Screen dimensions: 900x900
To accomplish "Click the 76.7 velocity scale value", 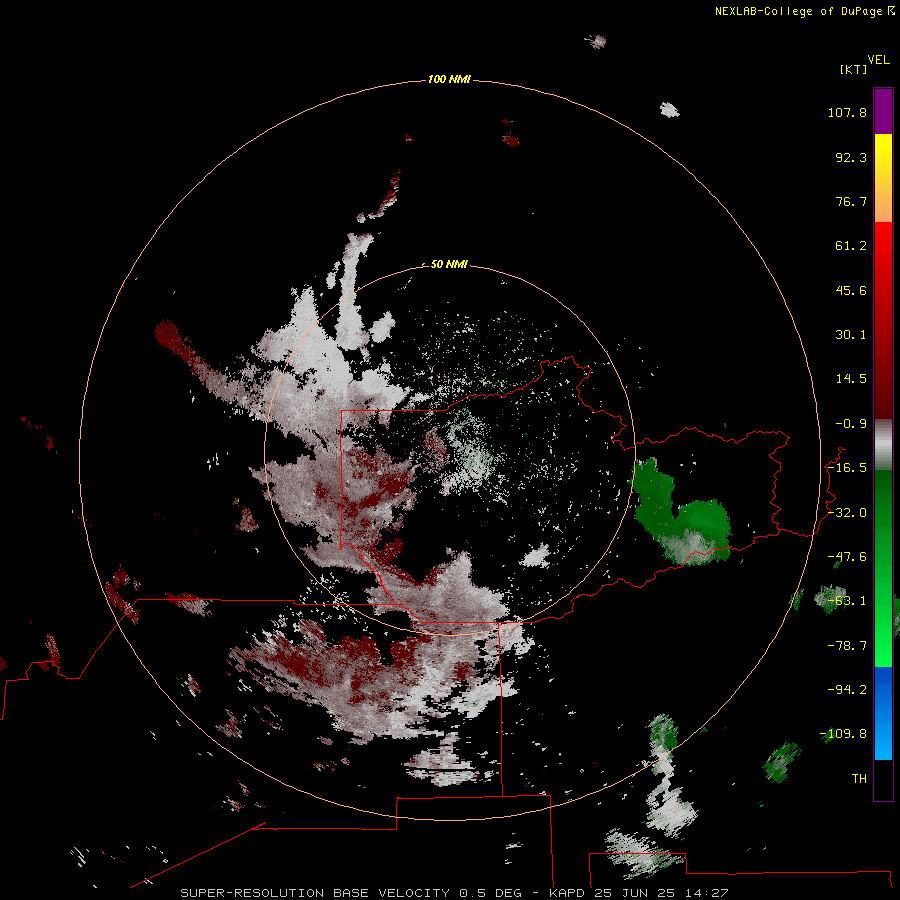I will point(851,201).
